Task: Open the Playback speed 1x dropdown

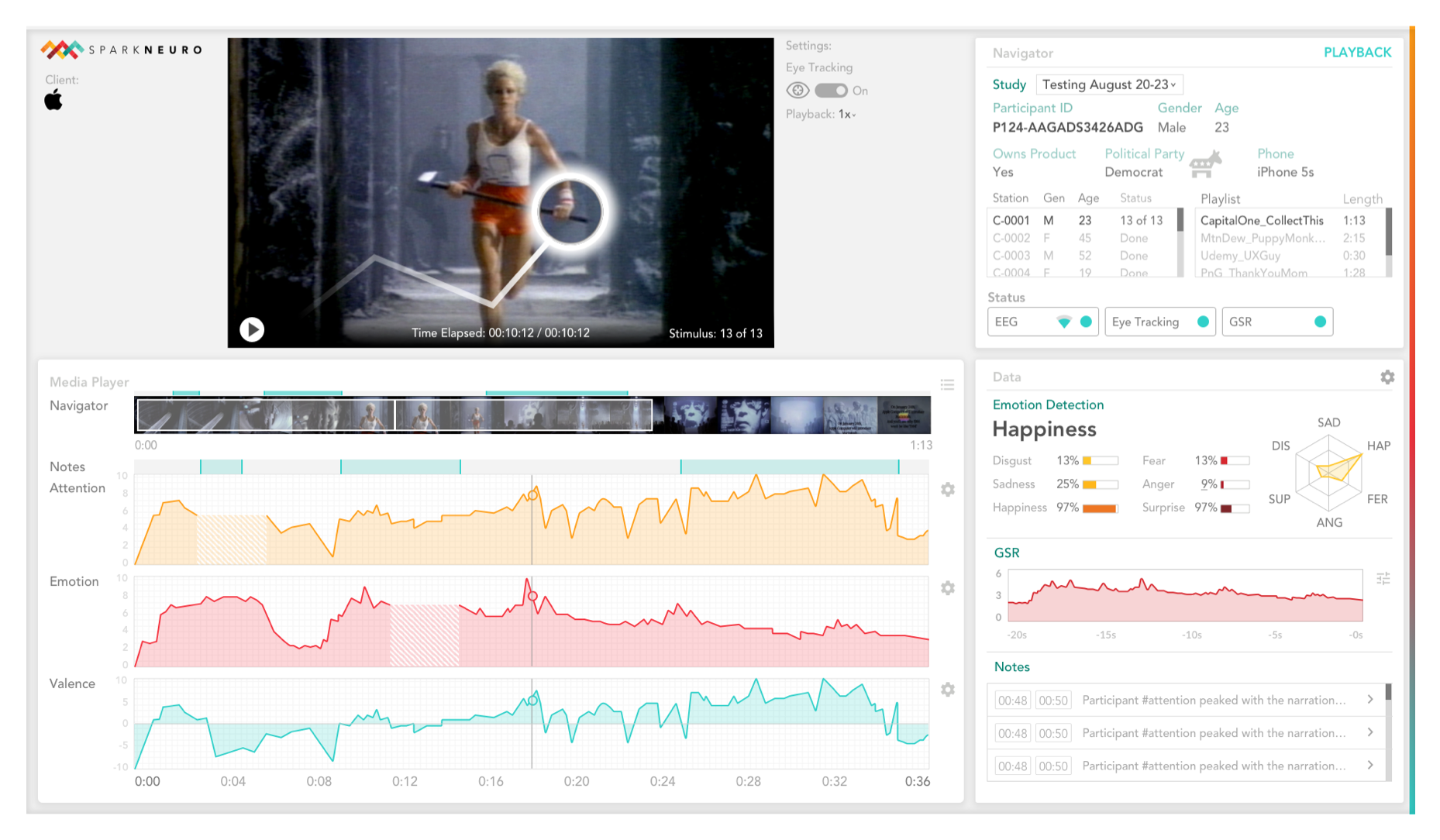Action: (847, 114)
